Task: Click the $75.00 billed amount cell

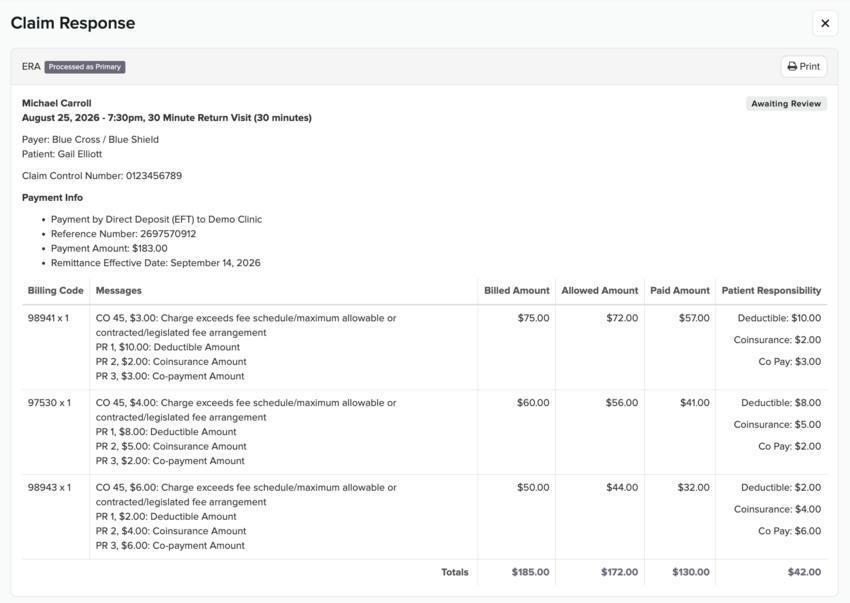Action: (533, 318)
